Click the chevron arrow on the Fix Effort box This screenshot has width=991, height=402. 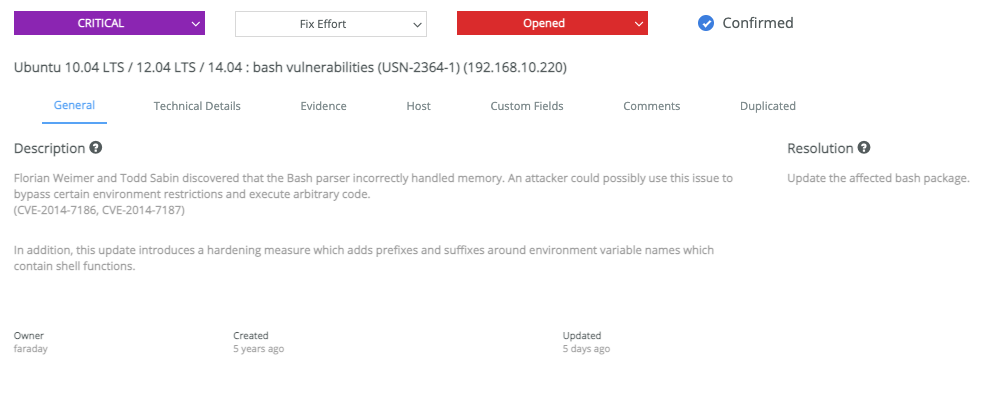click(x=416, y=25)
